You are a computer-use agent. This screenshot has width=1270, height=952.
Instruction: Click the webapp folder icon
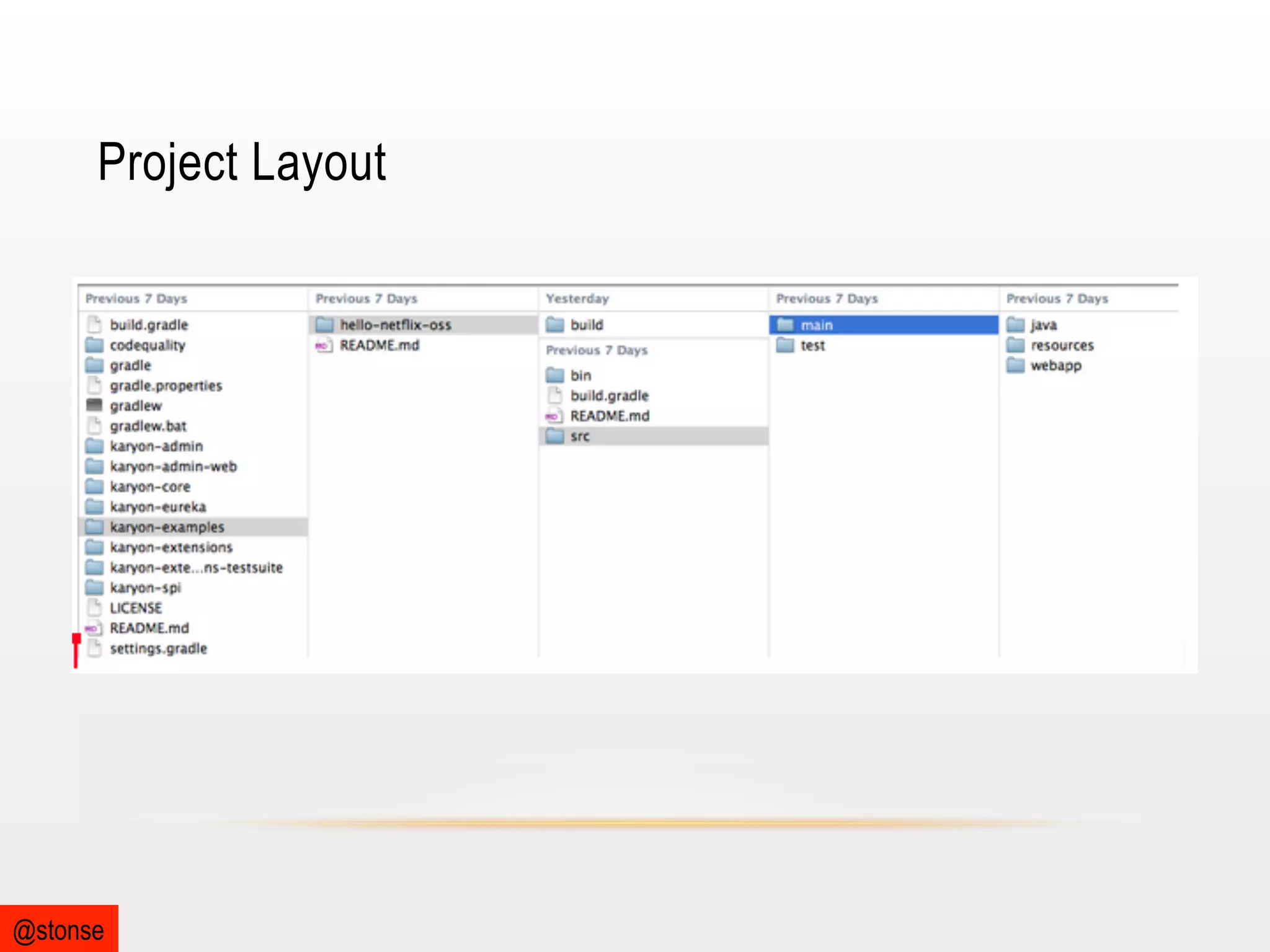(1016, 365)
